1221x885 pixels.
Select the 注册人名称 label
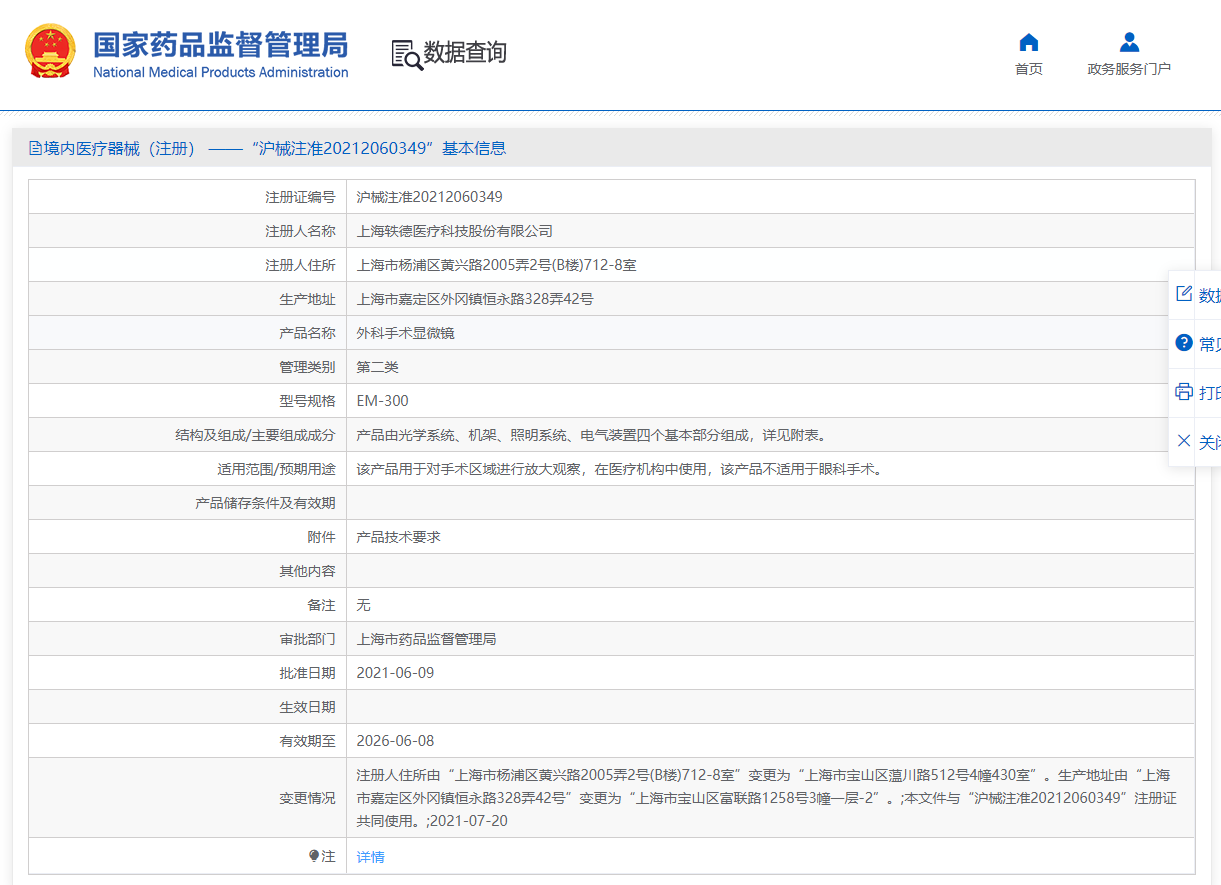300,231
